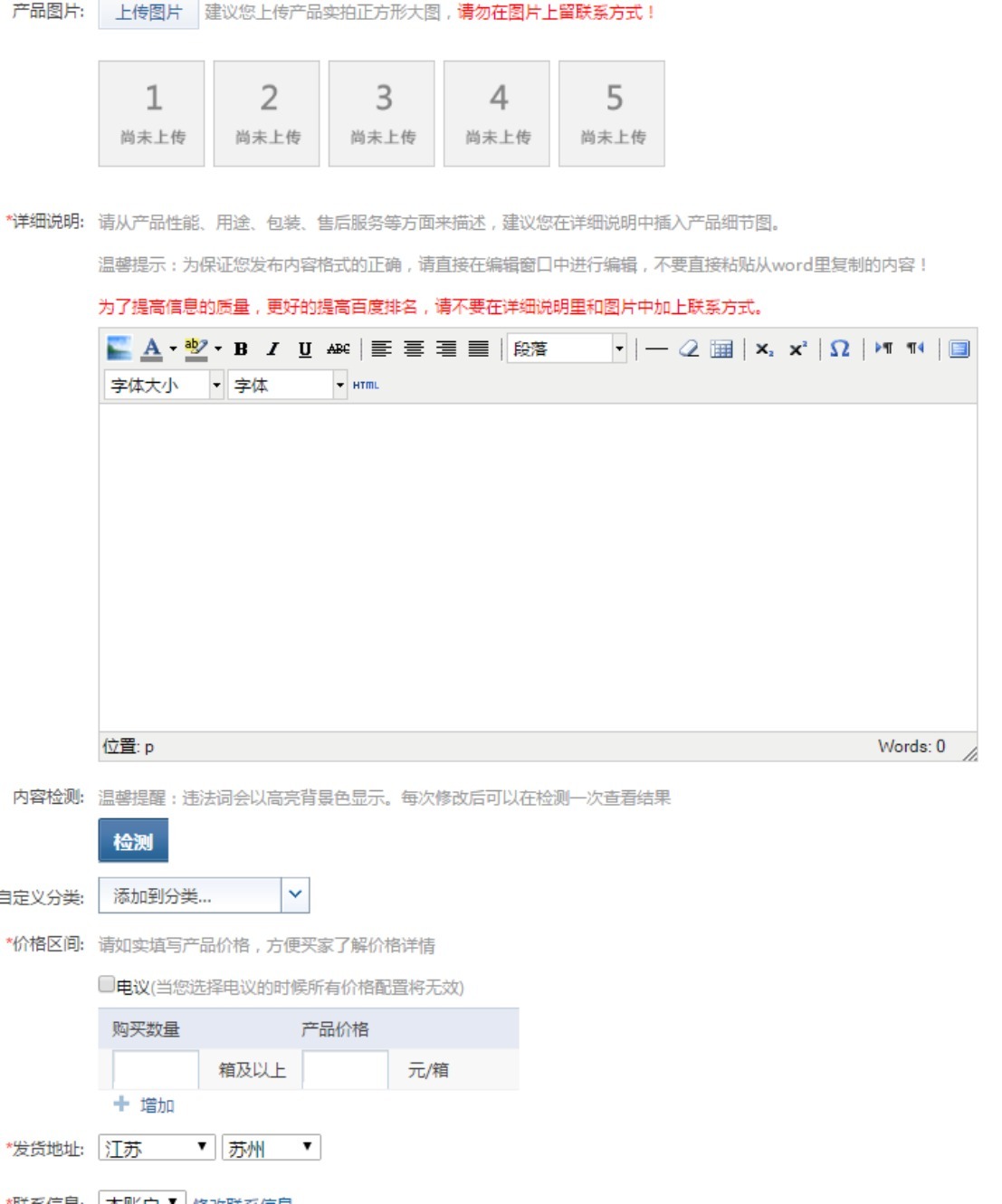The height and width of the screenshot is (1204, 1002).
Task: Click the insert image icon in editor toolbar
Action: [119, 349]
